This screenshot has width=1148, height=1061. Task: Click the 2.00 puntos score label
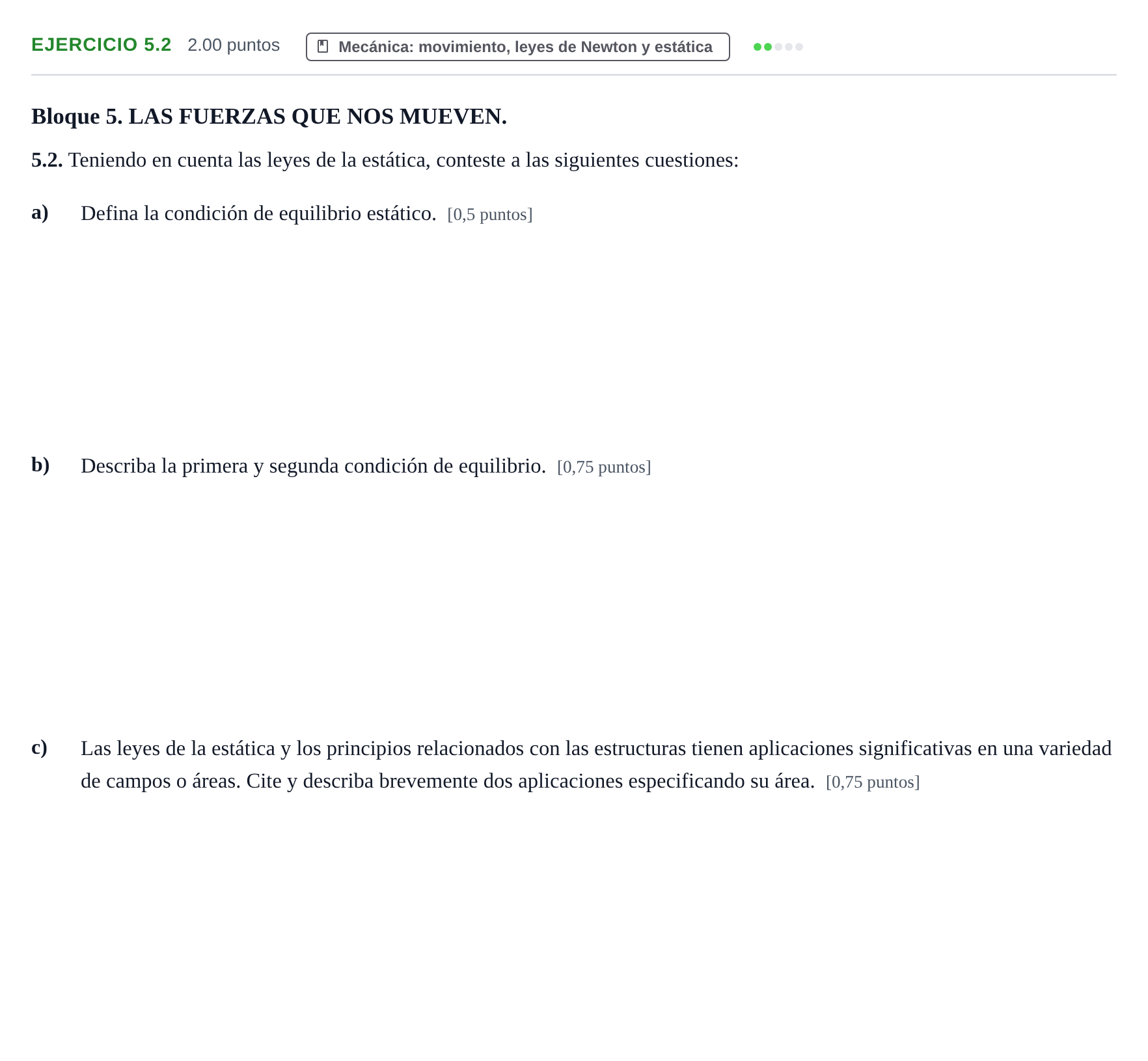[x=234, y=45]
